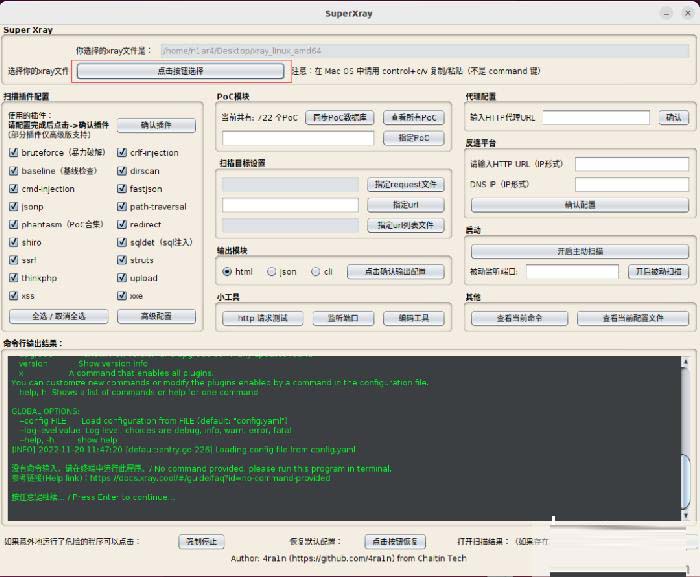Click the 确认插件 button
The image size is (700, 577).
click(x=156, y=125)
